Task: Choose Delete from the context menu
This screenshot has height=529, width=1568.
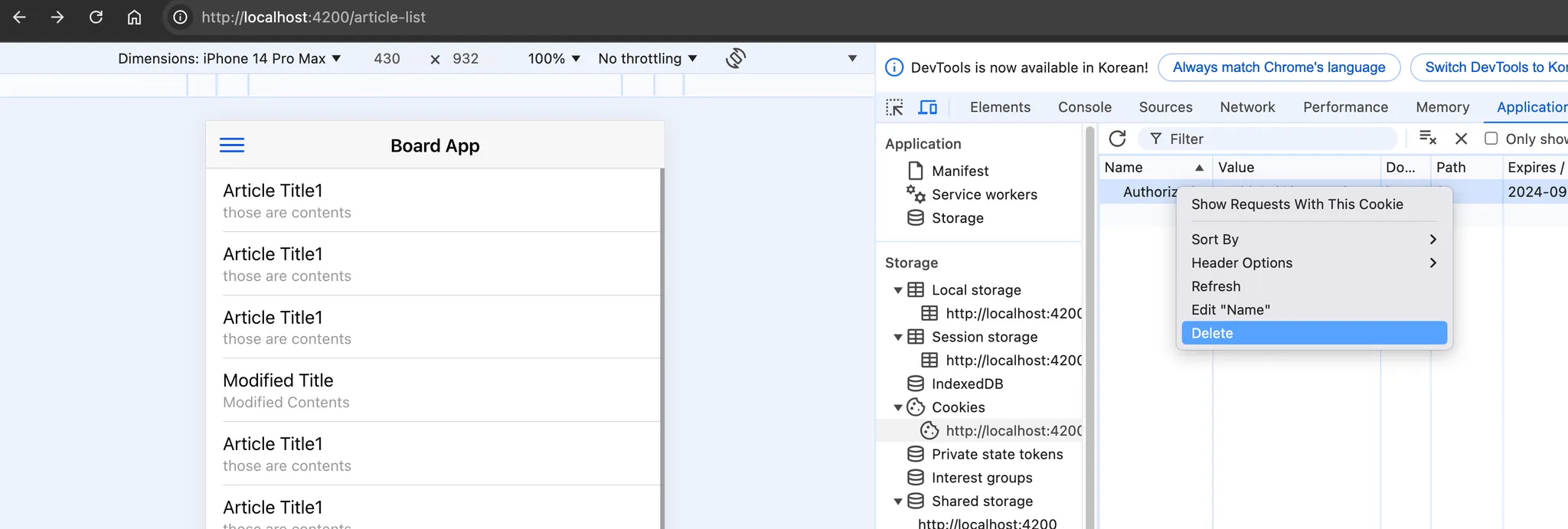Action: (x=1313, y=333)
